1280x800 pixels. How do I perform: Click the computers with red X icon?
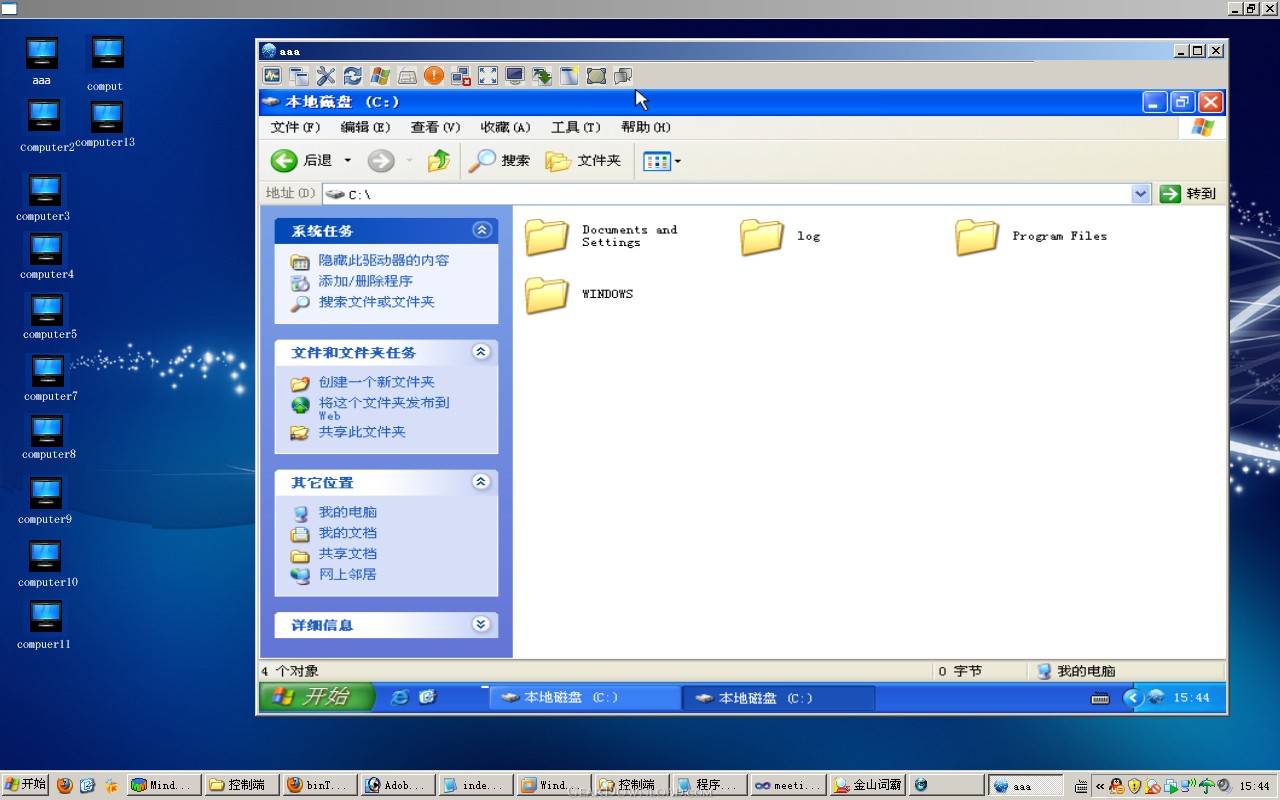tap(460, 76)
